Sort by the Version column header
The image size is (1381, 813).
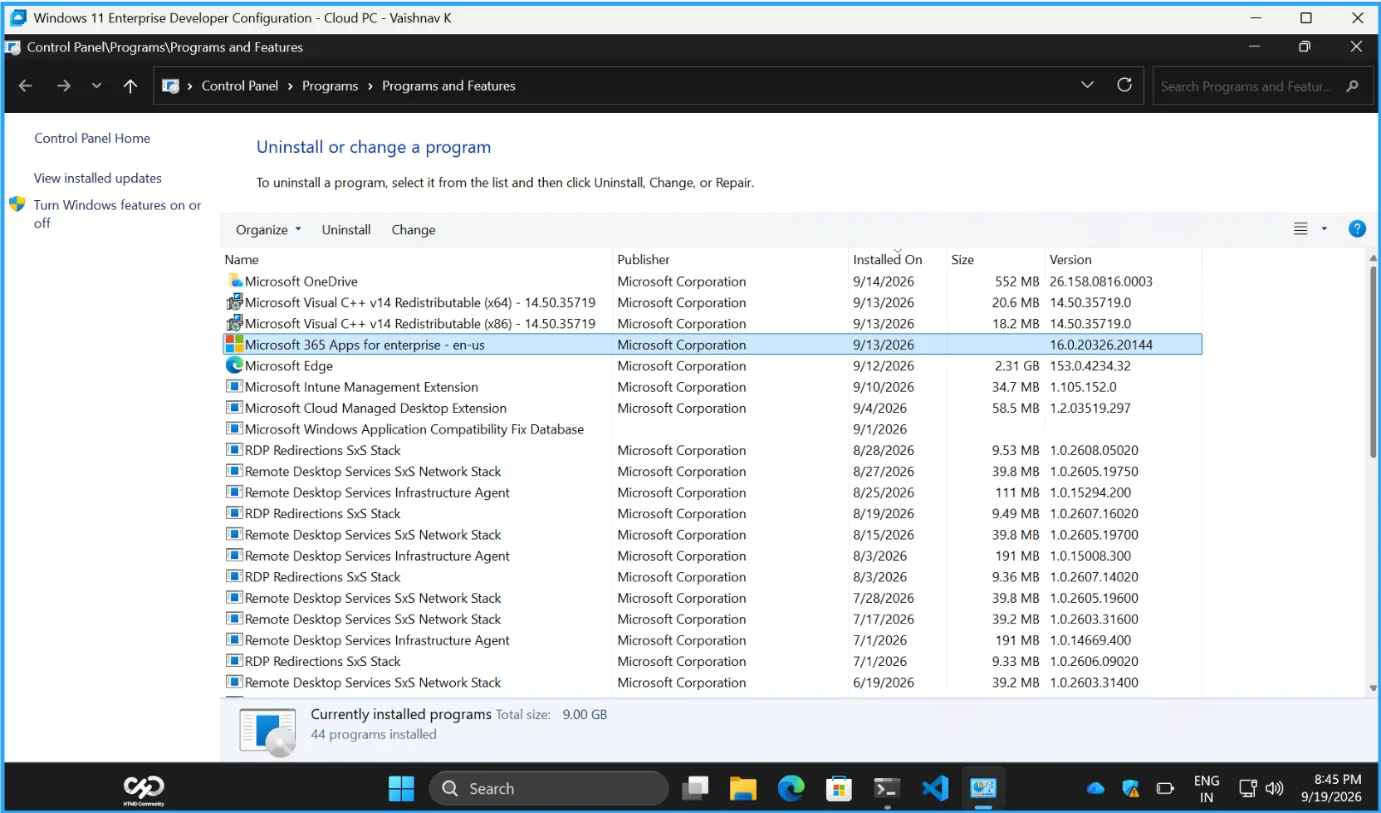(x=1070, y=259)
